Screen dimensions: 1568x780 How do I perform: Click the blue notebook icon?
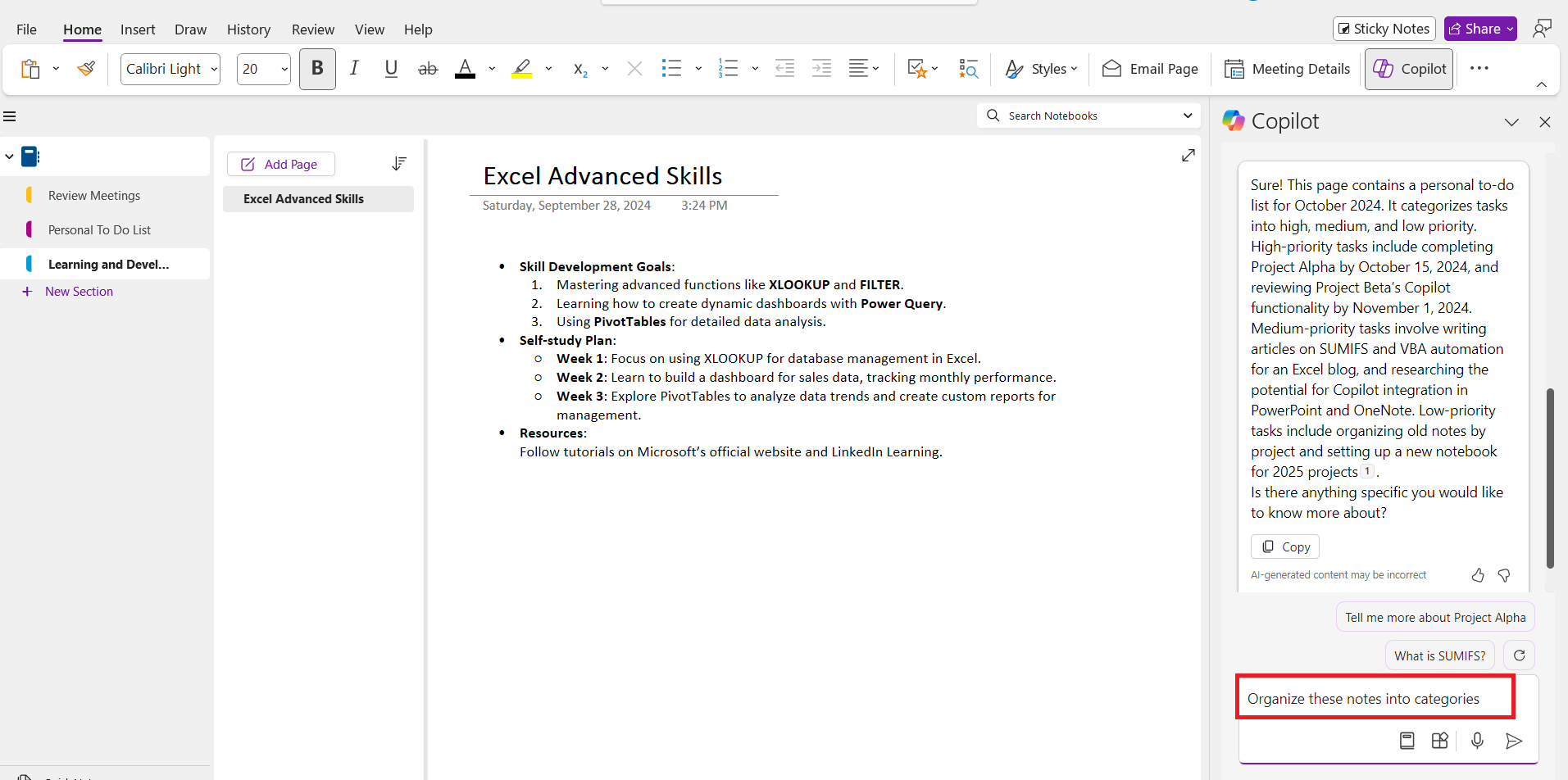click(x=30, y=156)
